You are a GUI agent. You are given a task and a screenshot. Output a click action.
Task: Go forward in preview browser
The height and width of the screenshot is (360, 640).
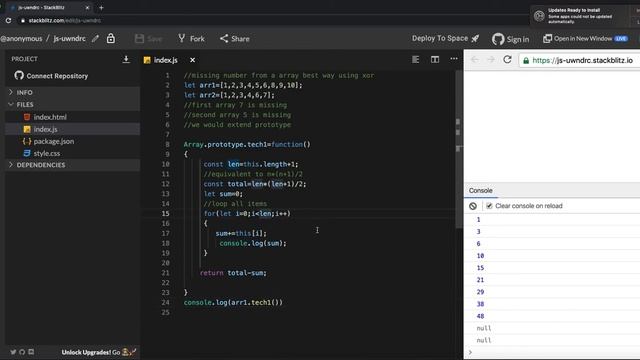coord(491,60)
